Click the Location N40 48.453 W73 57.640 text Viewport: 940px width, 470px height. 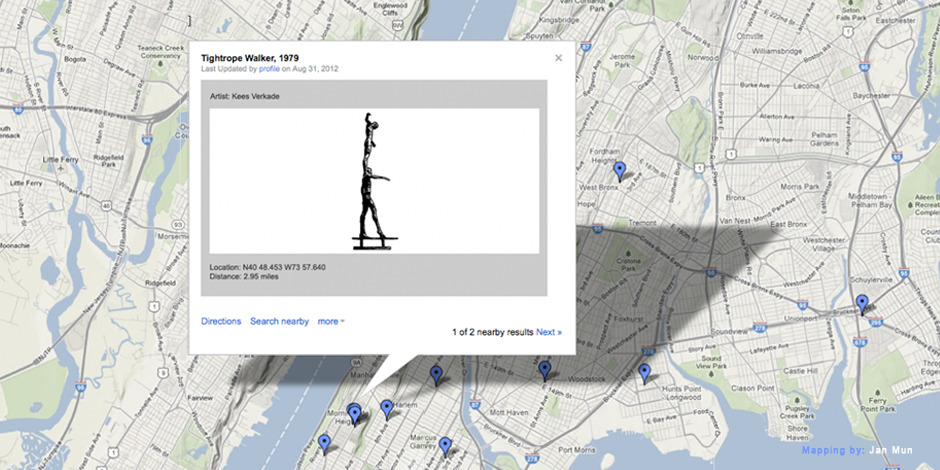pyautogui.click(x=268, y=267)
